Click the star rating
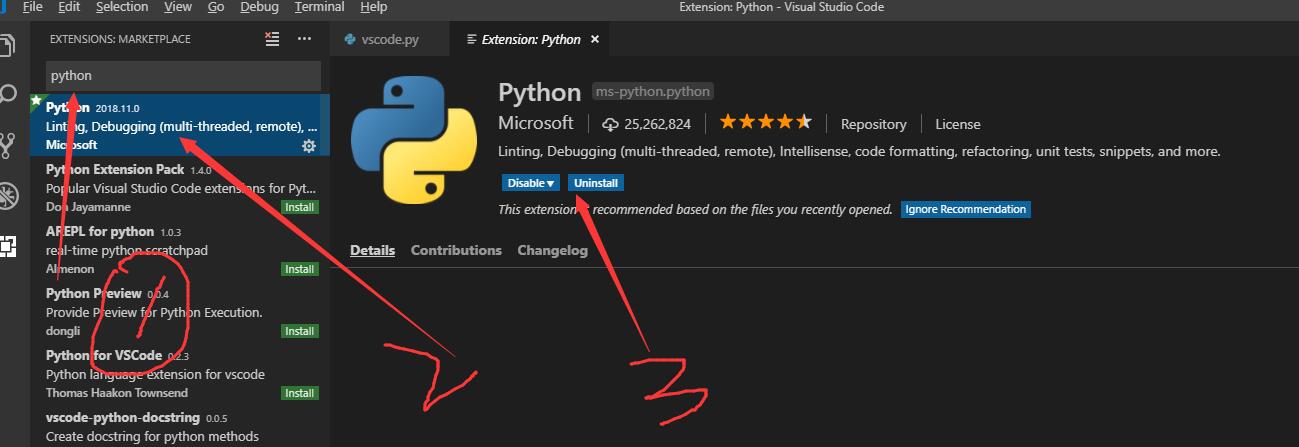Viewport: 1299px width, 447px height. point(765,123)
